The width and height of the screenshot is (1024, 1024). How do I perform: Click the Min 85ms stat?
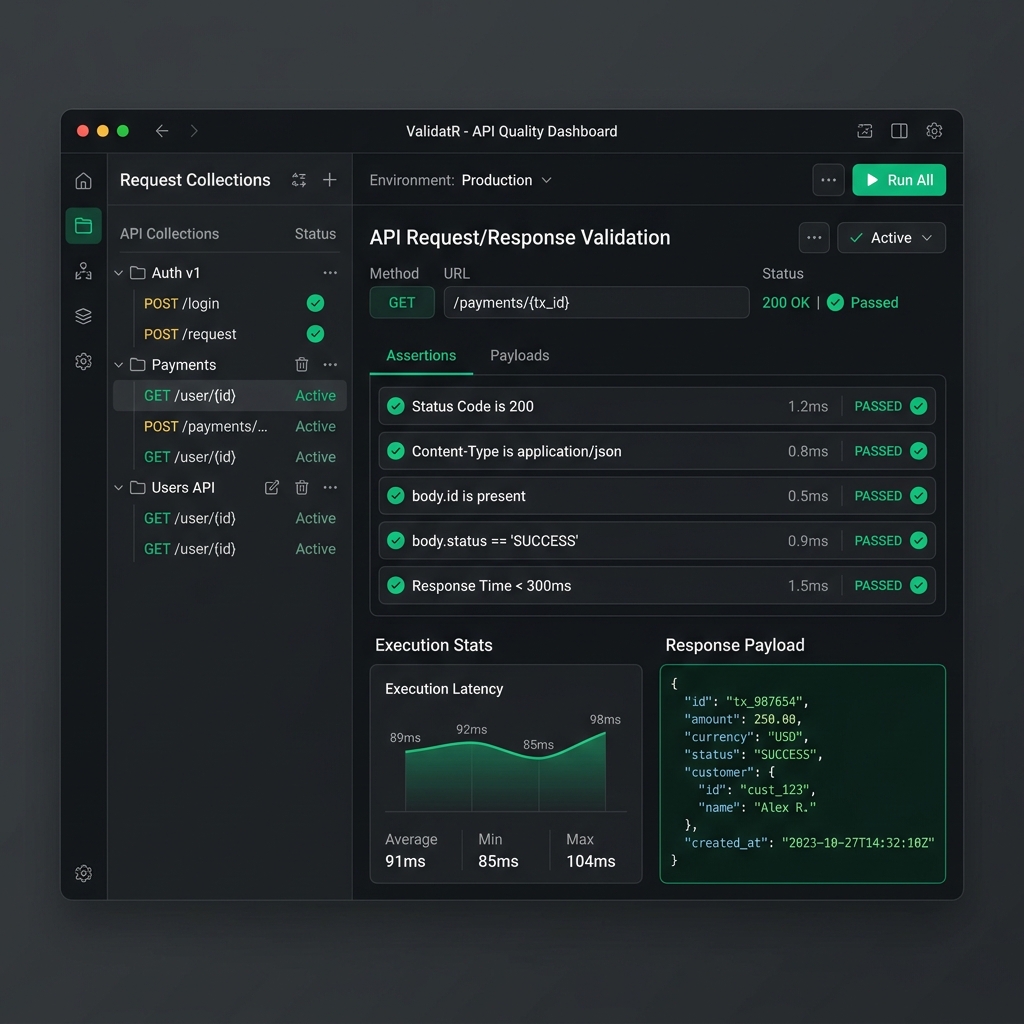tap(498, 851)
